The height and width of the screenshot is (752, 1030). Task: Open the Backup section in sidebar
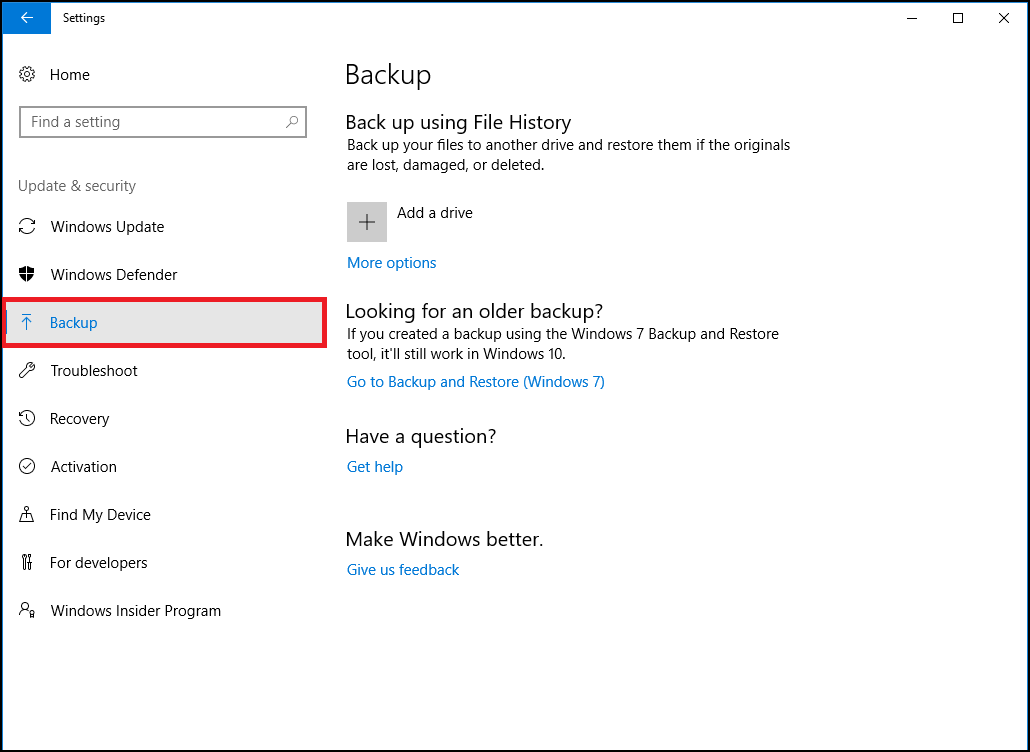click(x=74, y=323)
